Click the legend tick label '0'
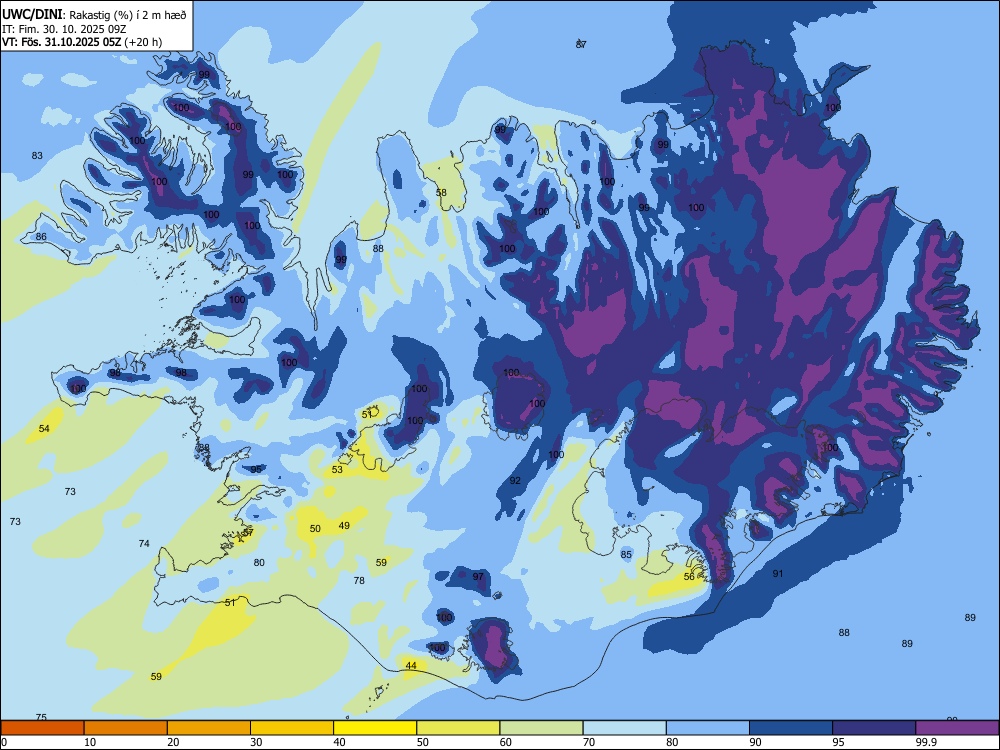 (4, 742)
